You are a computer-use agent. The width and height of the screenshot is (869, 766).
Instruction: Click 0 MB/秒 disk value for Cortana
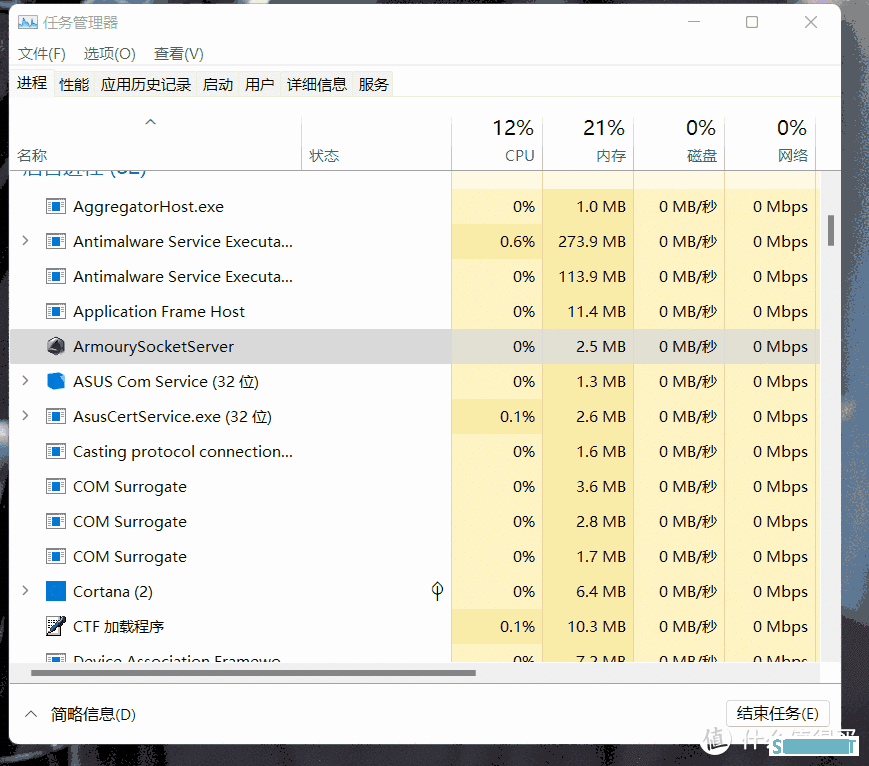click(688, 591)
